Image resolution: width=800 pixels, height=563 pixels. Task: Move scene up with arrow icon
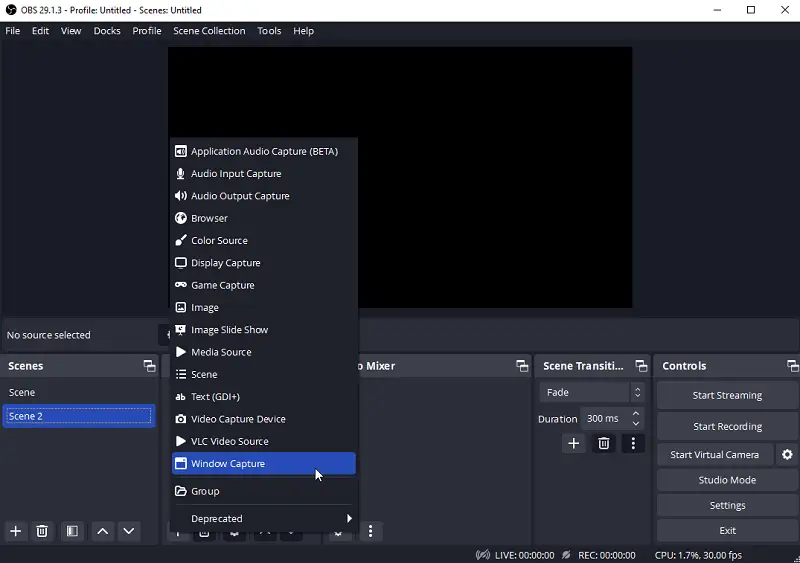103,531
